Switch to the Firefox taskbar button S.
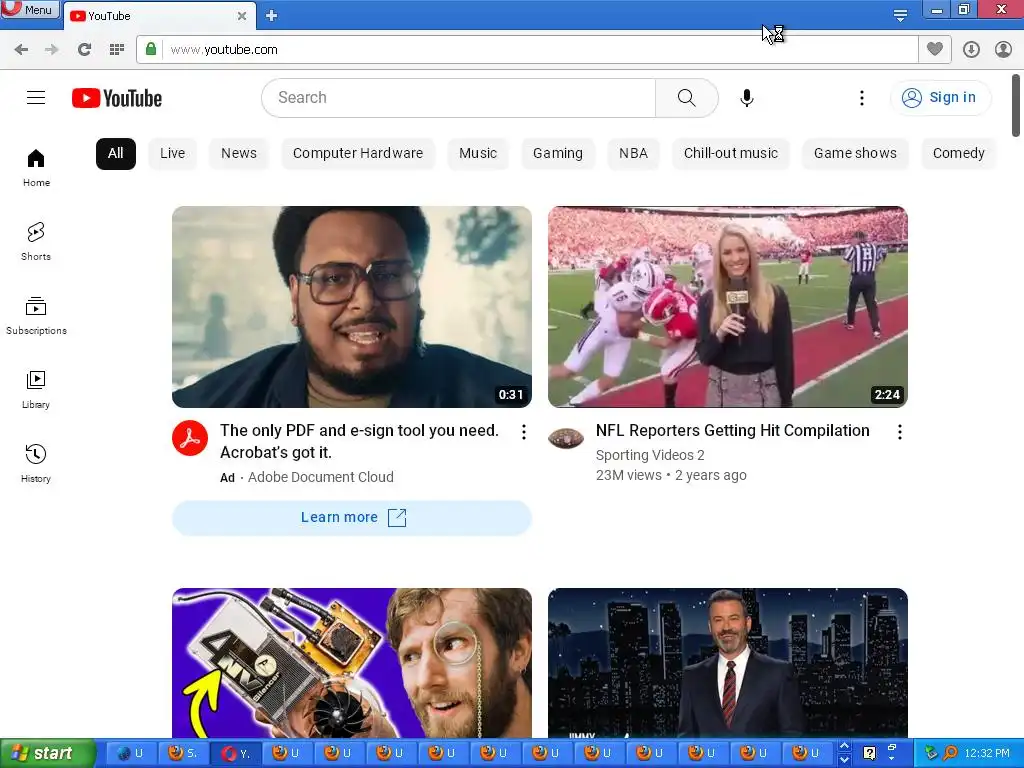This screenshot has width=1024, height=768. 184,754
